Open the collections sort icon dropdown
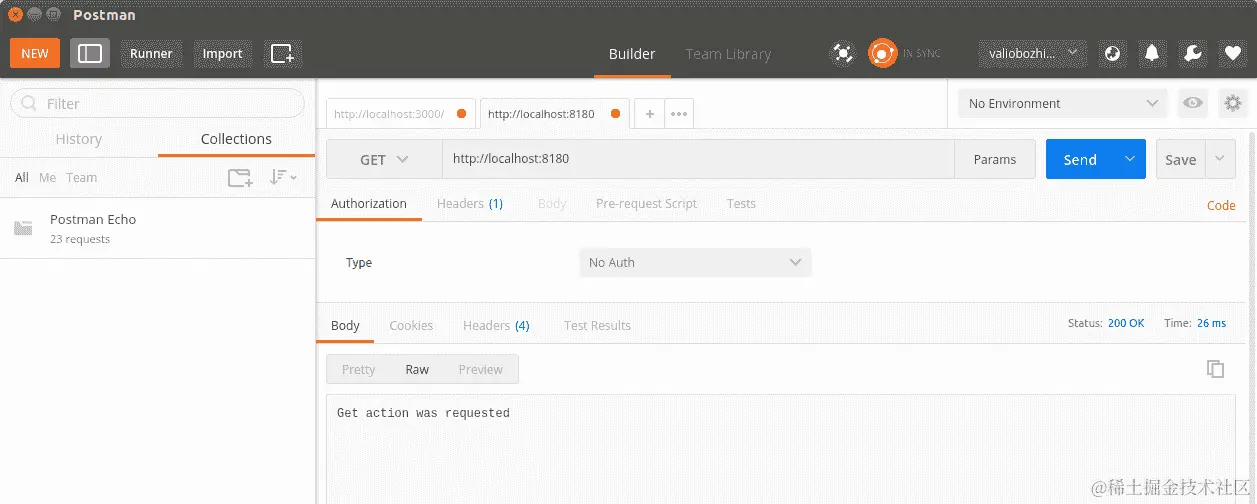Viewport: 1257px width, 504px height. (283, 178)
